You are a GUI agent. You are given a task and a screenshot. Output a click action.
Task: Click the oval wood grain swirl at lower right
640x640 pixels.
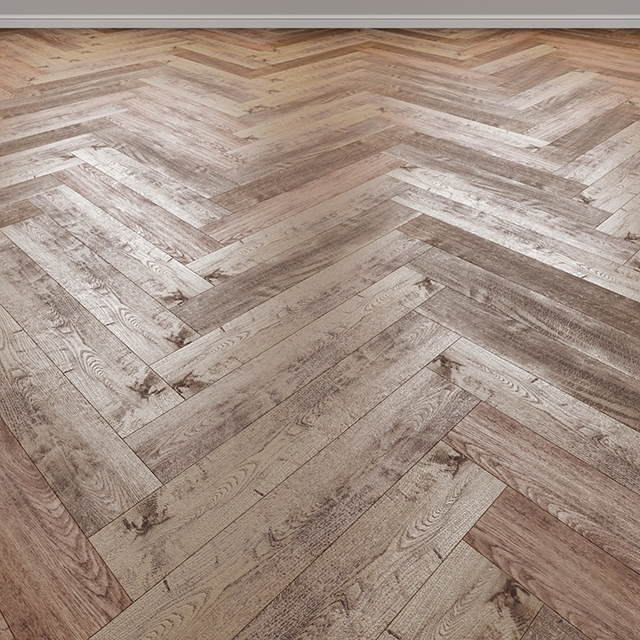pyautogui.click(x=420, y=520)
